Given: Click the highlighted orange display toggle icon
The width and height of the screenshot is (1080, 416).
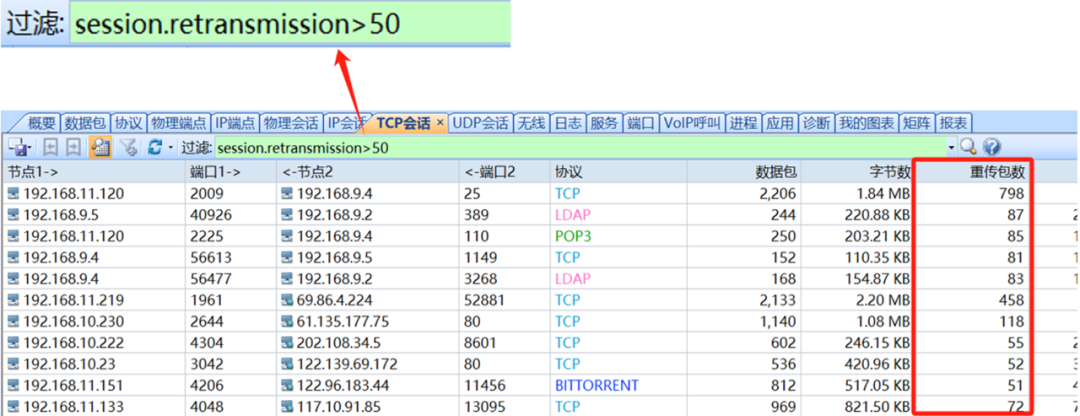Looking at the screenshot, I should tap(101, 148).
